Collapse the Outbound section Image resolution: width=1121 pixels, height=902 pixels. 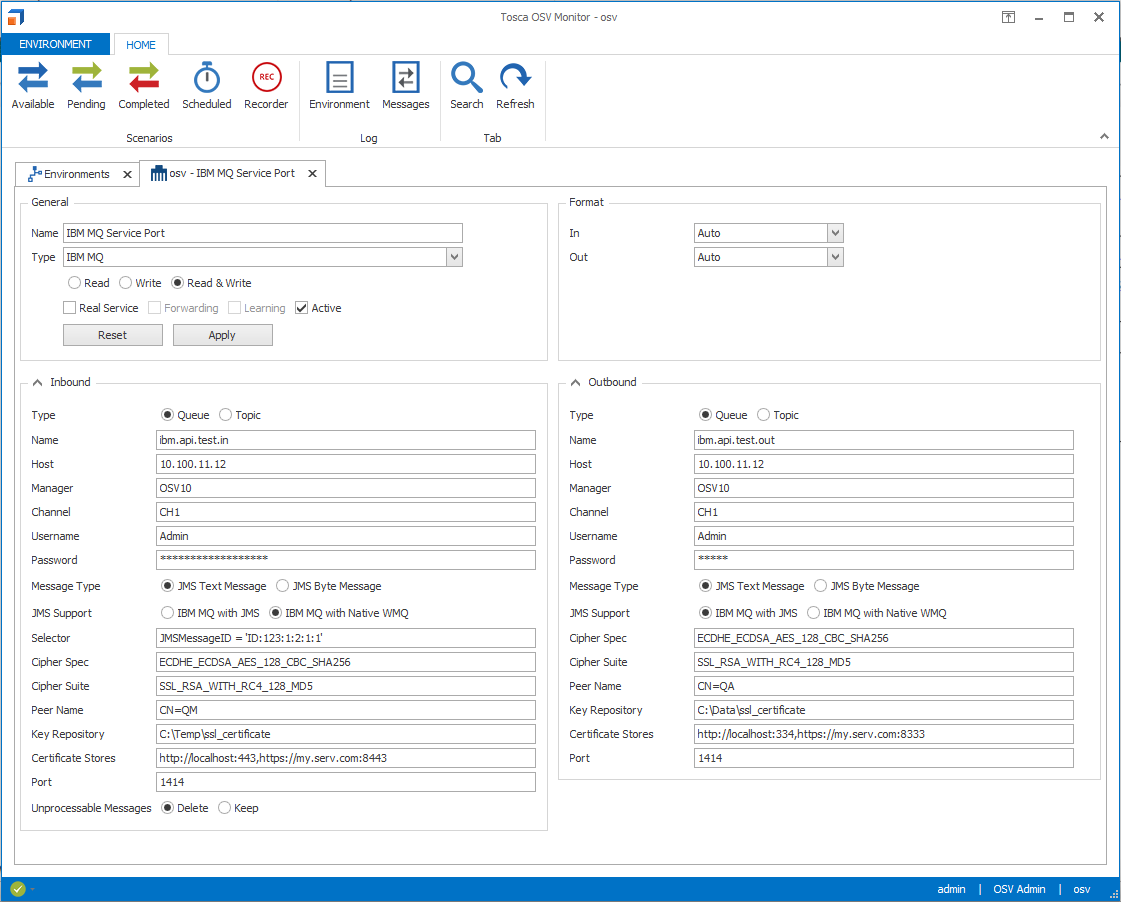576,382
